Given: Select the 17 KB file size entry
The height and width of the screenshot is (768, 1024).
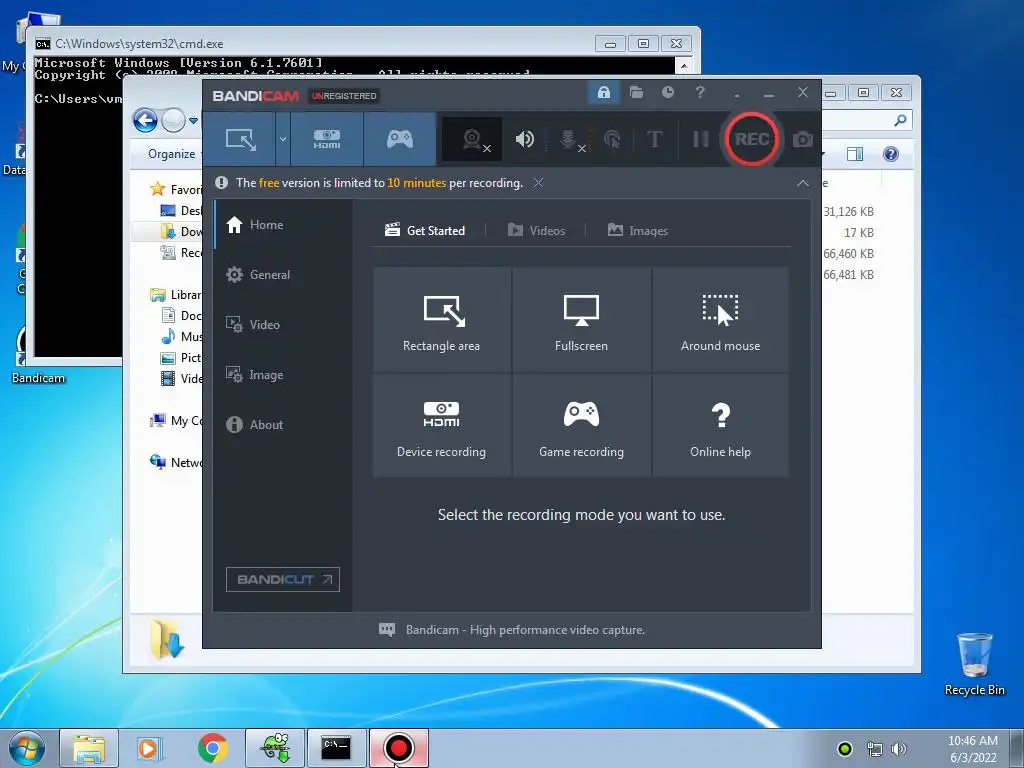Looking at the screenshot, I should coord(858,232).
